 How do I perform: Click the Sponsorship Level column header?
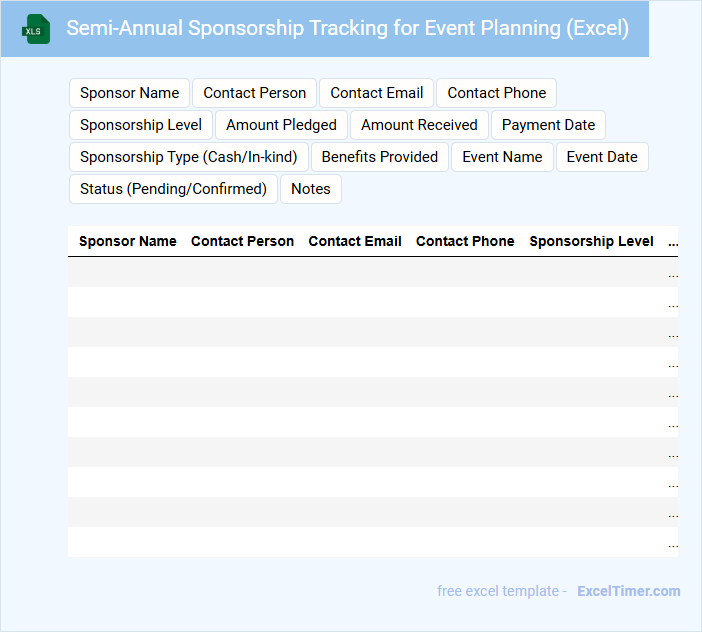(591, 241)
